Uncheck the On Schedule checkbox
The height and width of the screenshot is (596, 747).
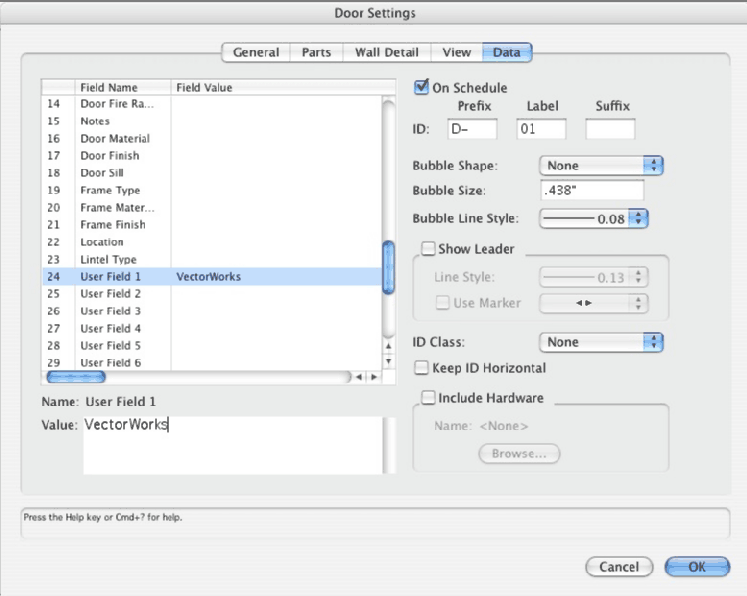click(x=422, y=88)
